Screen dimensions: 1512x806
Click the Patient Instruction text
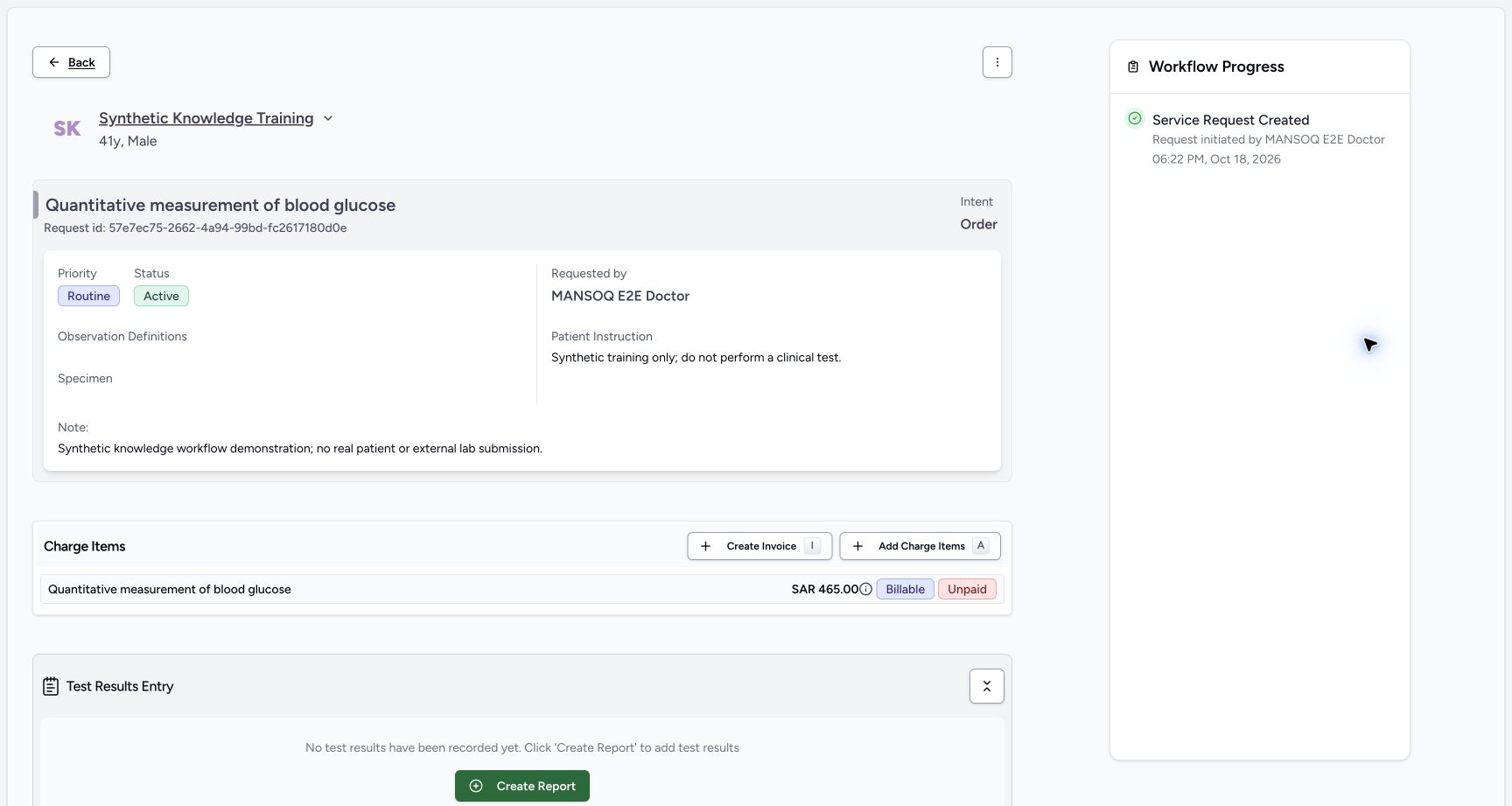coord(696,357)
